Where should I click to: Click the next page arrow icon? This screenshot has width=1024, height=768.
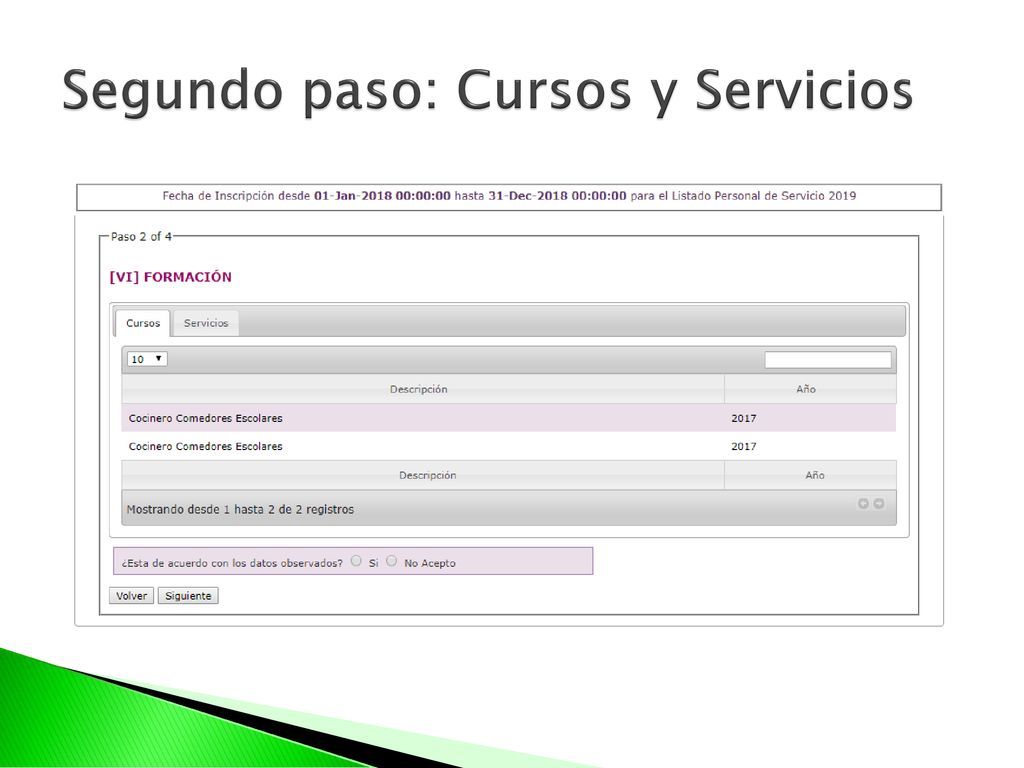[879, 504]
